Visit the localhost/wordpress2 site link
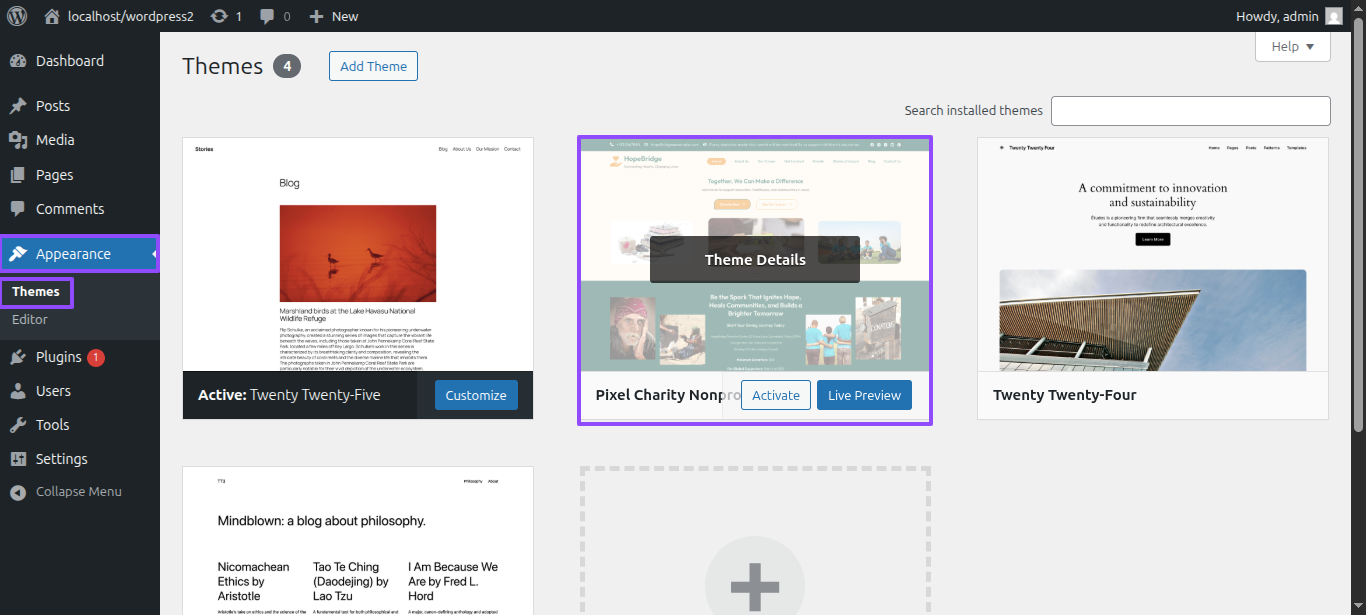This screenshot has width=1366, height=615. [119, 16]
